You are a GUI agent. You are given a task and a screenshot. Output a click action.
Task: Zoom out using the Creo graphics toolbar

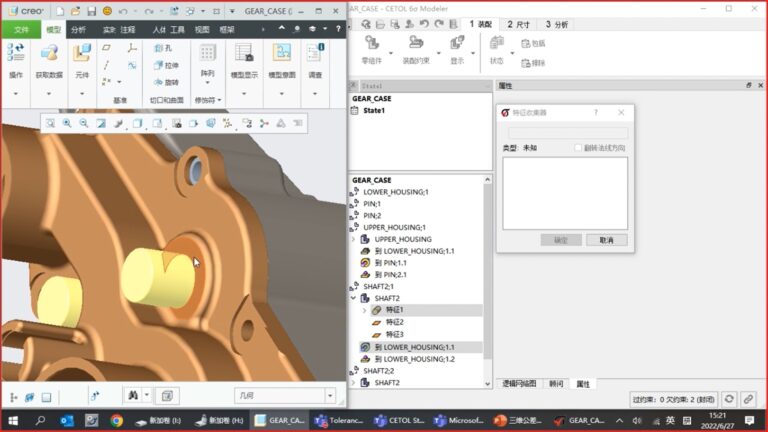tap(84, 123)
